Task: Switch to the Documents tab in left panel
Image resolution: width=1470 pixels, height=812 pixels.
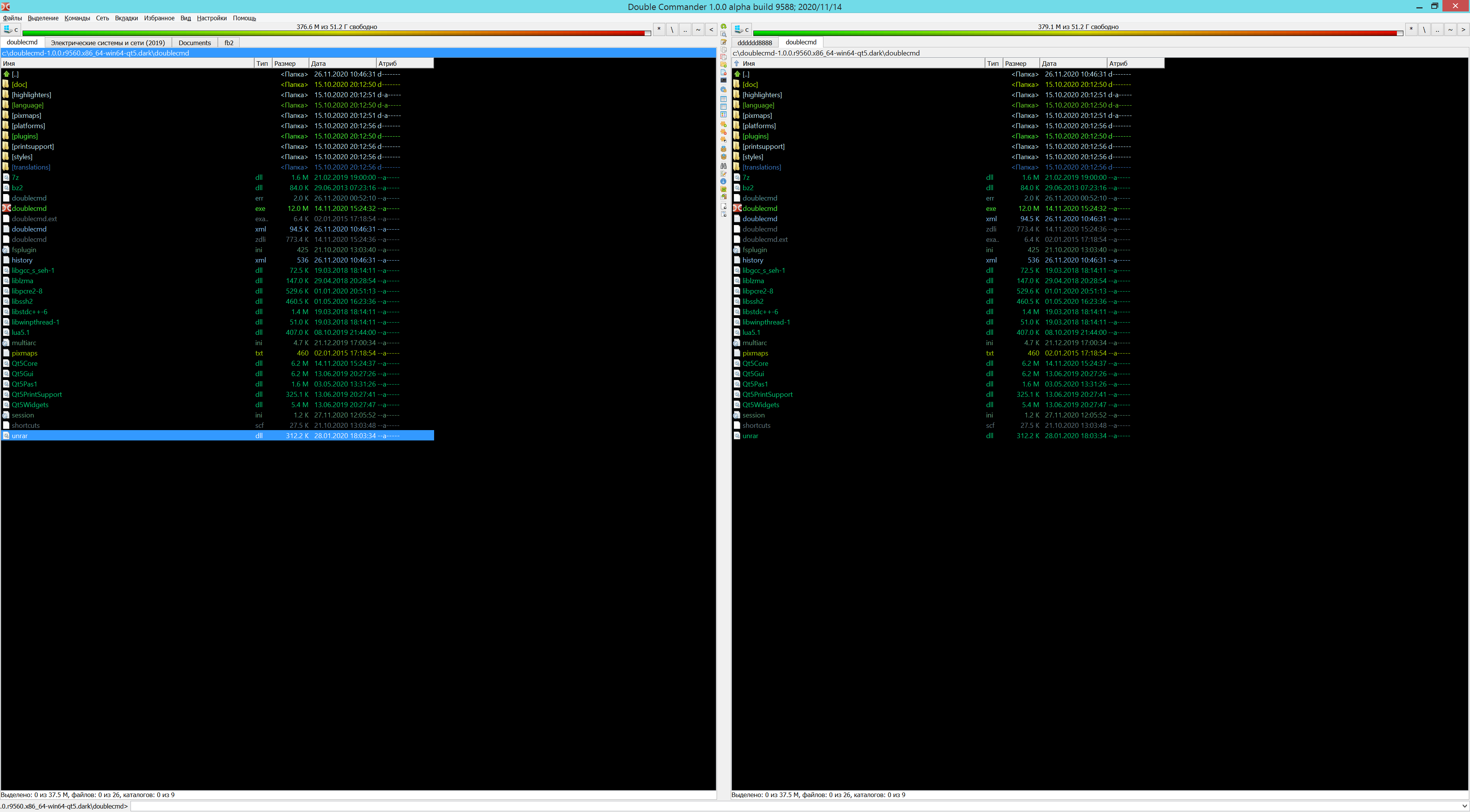Action: click(194, 43)
